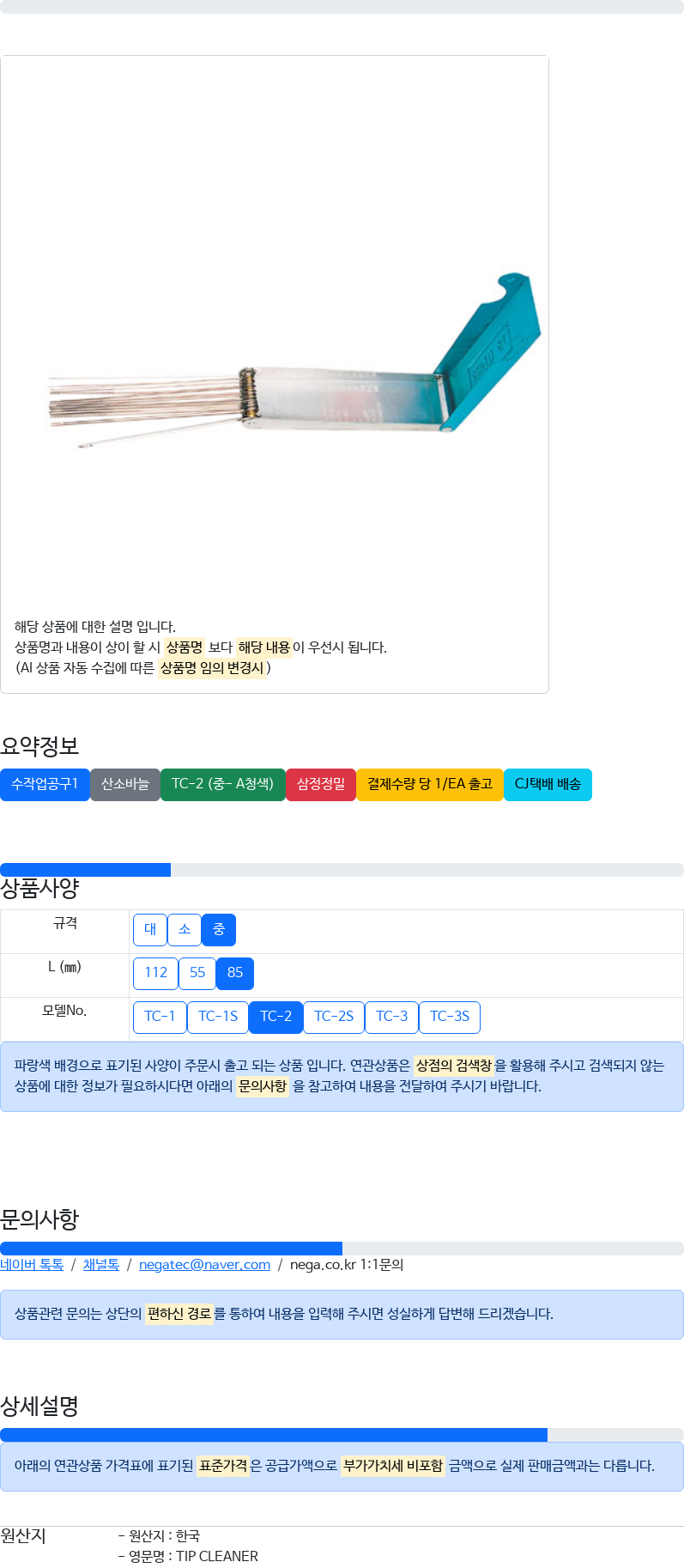Click the 수작업공구1 category badge
Screen dimensions: 684x1568
click(45, 785)
